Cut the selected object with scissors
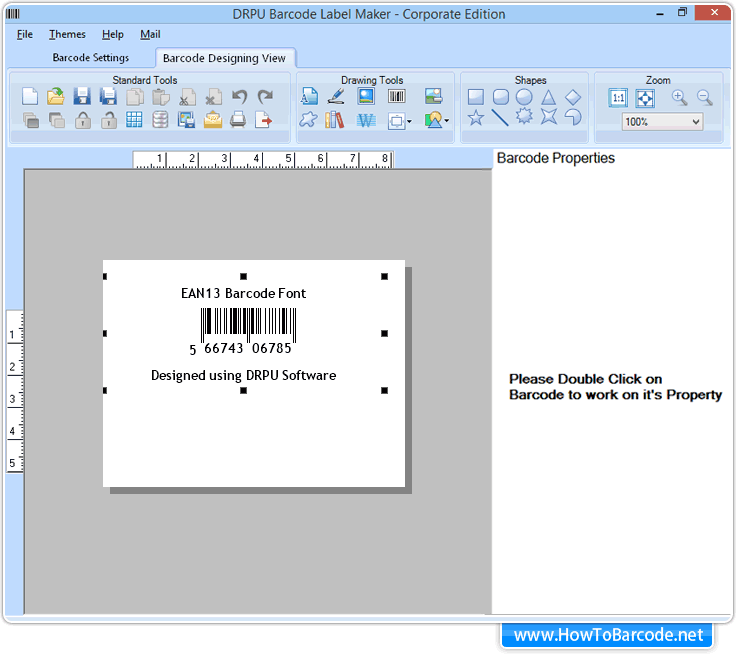The width and height of the screenshot is (736, 655). 187,97
